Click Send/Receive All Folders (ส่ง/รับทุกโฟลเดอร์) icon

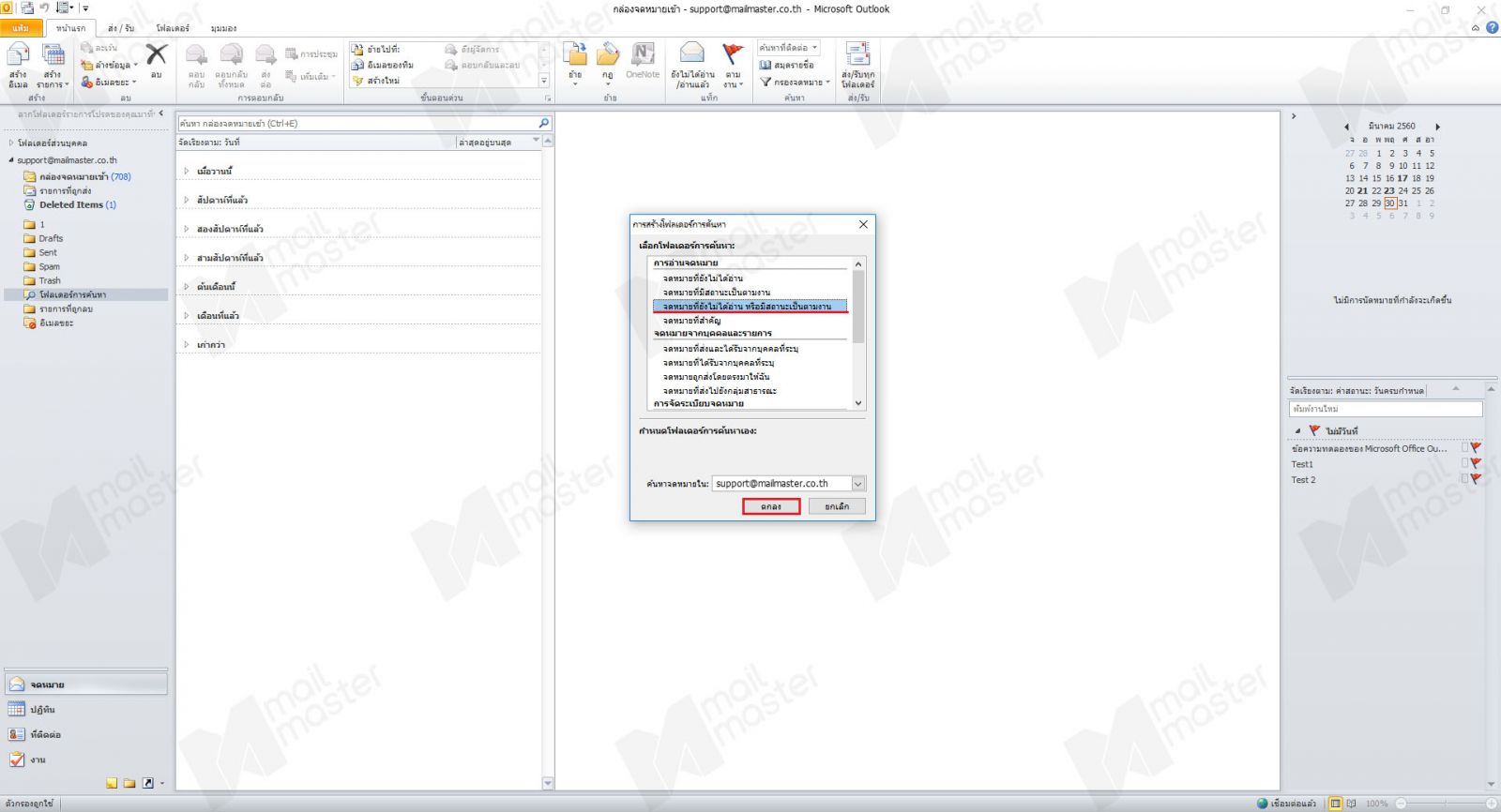tap(857, 53)
